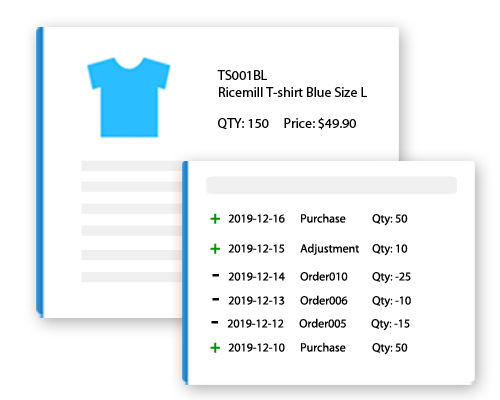Click the minus icon next to Order006

coord(216,299)
